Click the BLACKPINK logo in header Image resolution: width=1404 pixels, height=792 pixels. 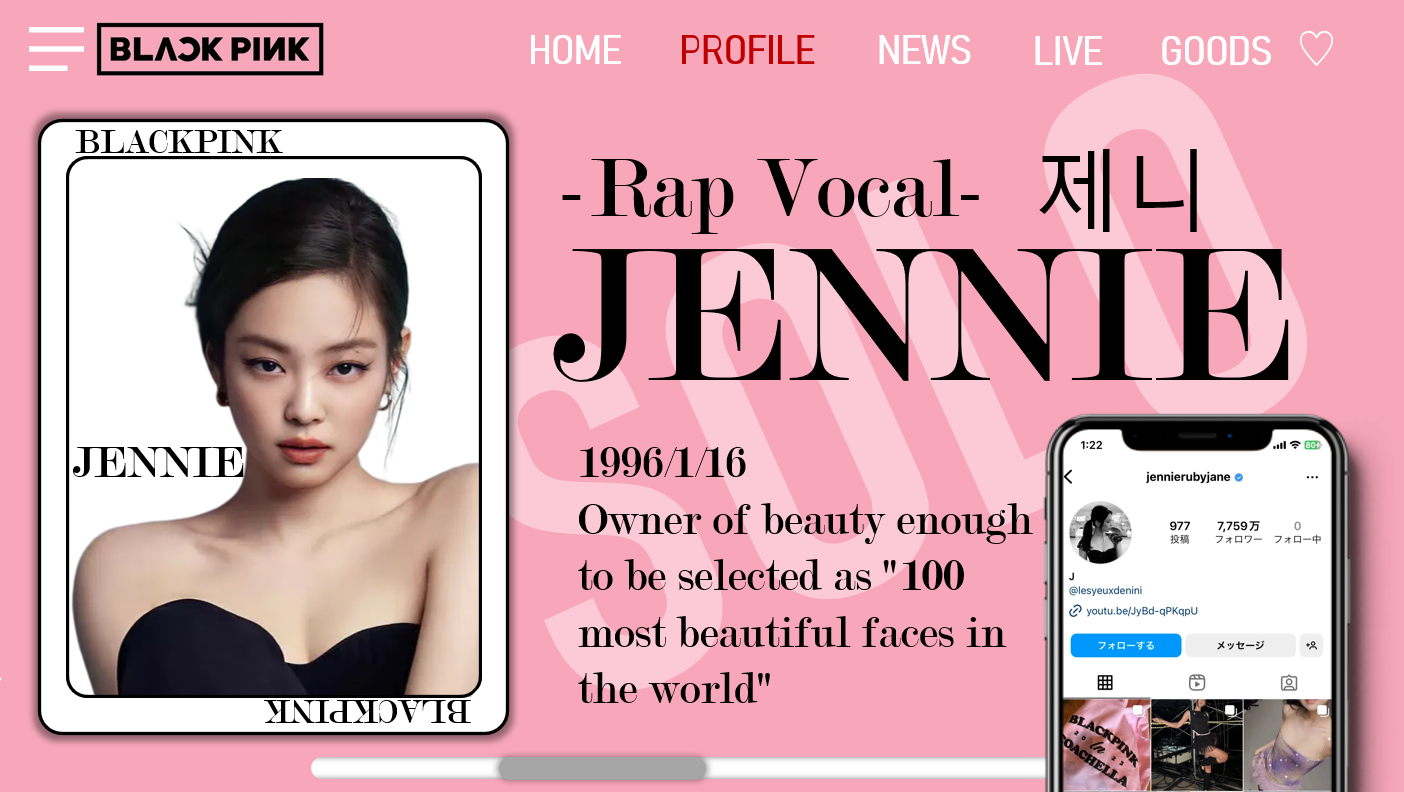(210, 49)
